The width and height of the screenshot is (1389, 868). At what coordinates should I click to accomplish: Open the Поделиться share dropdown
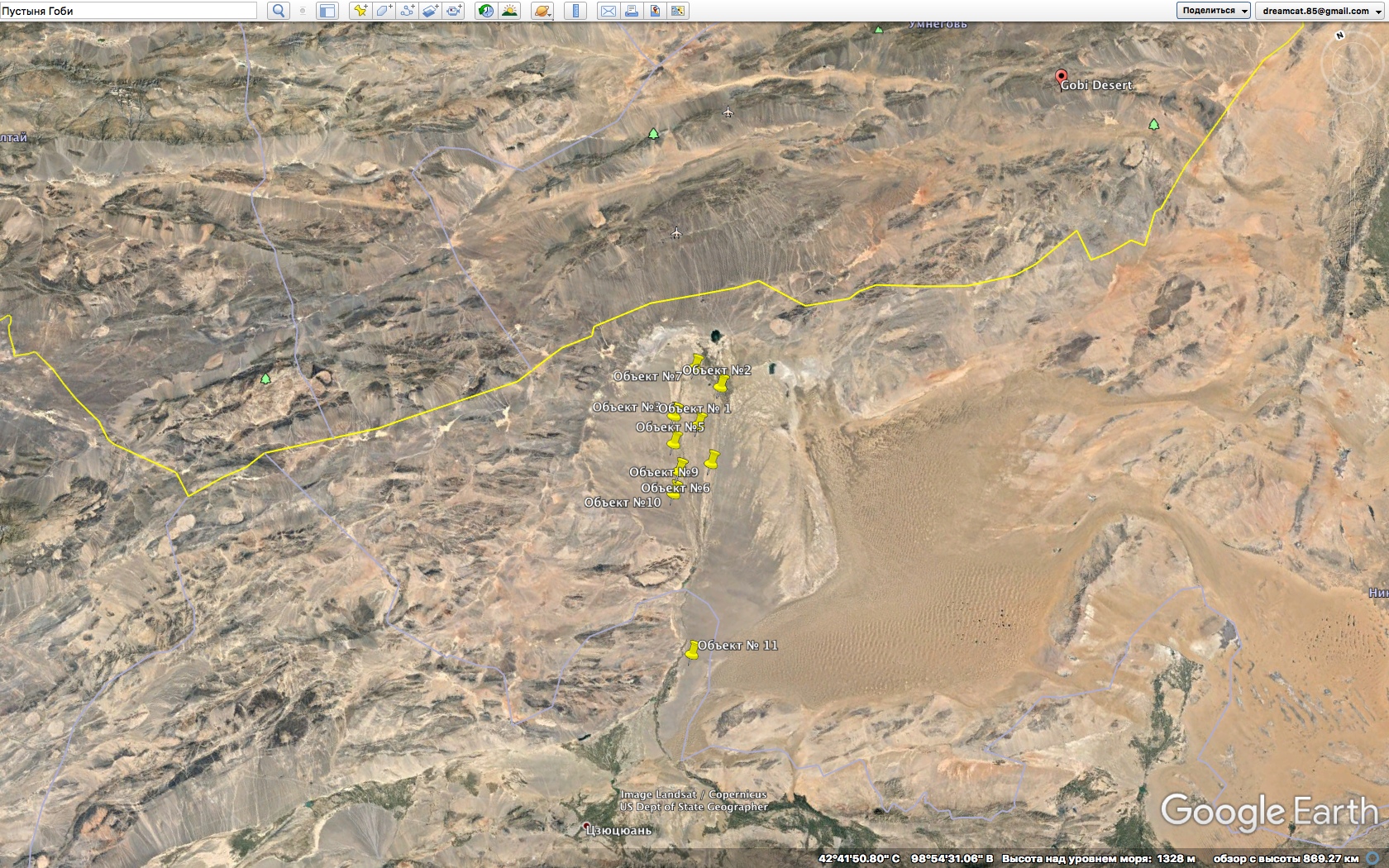tap(1213, 11)
